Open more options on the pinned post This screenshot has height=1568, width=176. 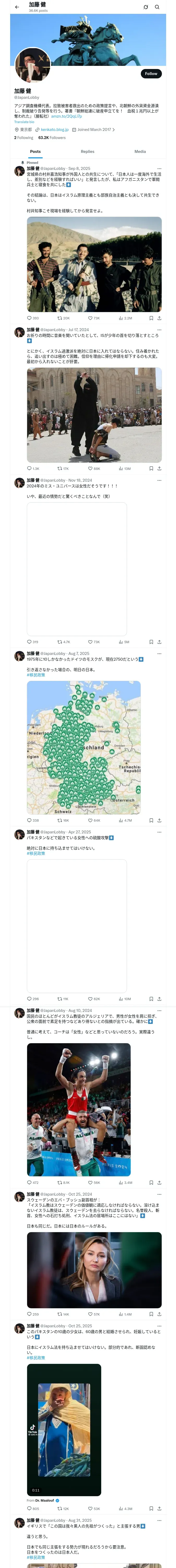point(159,169)
